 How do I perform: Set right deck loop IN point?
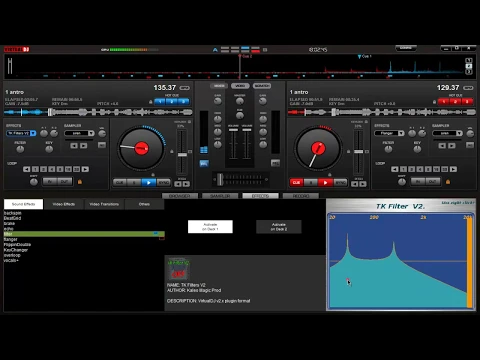[x=418, y=182]
